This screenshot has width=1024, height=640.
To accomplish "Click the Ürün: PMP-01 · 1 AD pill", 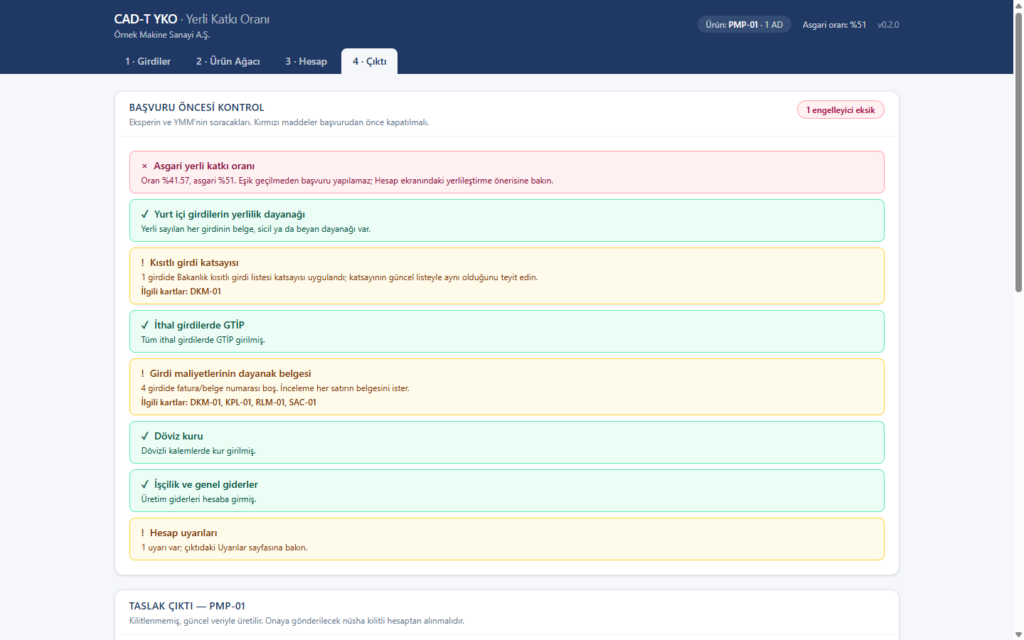I will [744, 25].
